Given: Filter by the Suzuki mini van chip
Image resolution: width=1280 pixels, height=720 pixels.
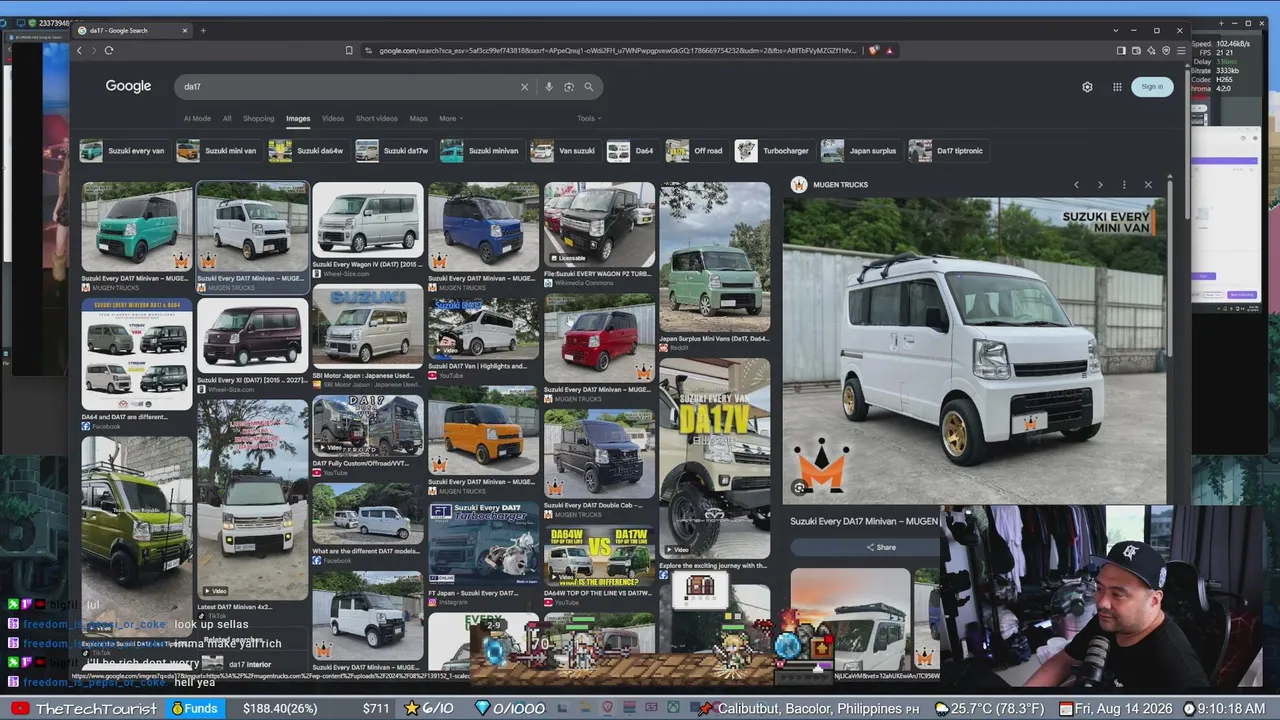Looking at the screenshot, I should point(217,151).
